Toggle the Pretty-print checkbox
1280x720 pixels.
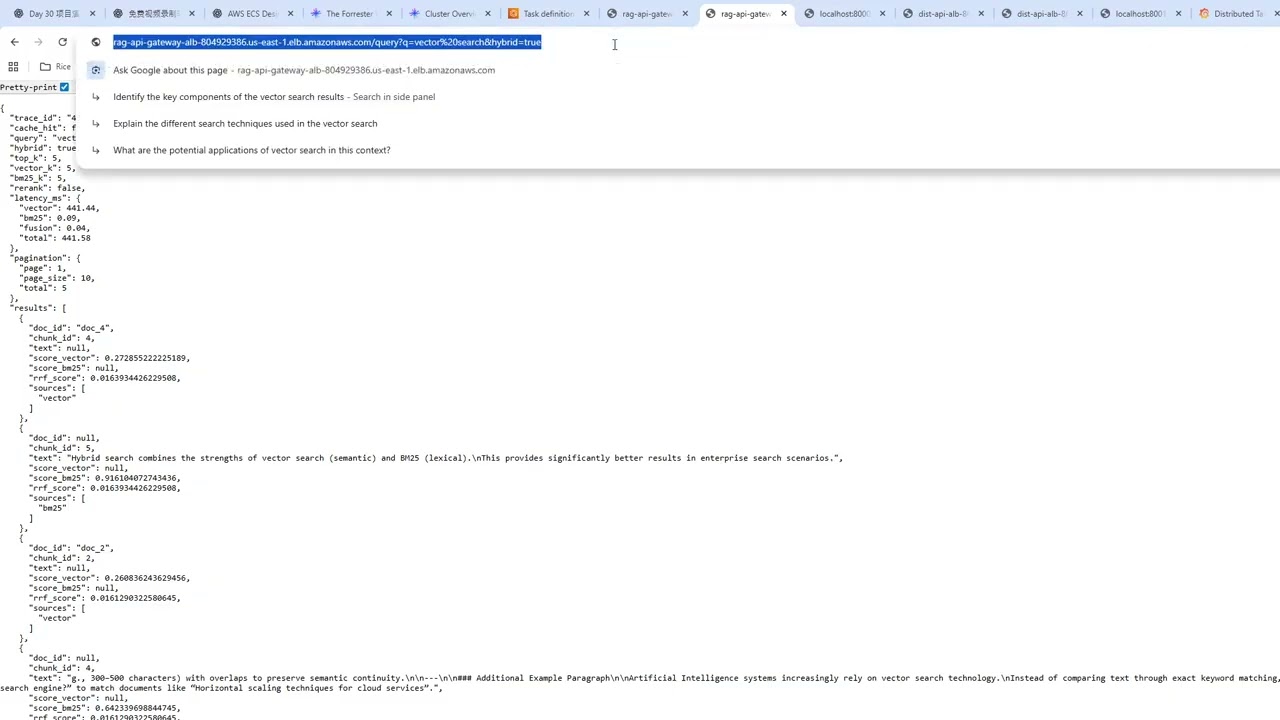64,87
